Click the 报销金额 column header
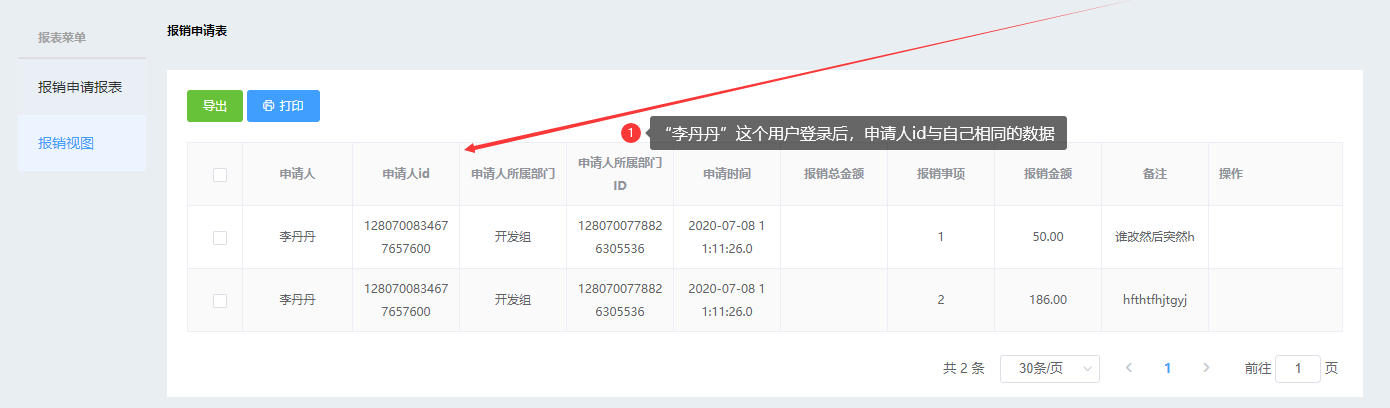 (x=1048, y=174)
